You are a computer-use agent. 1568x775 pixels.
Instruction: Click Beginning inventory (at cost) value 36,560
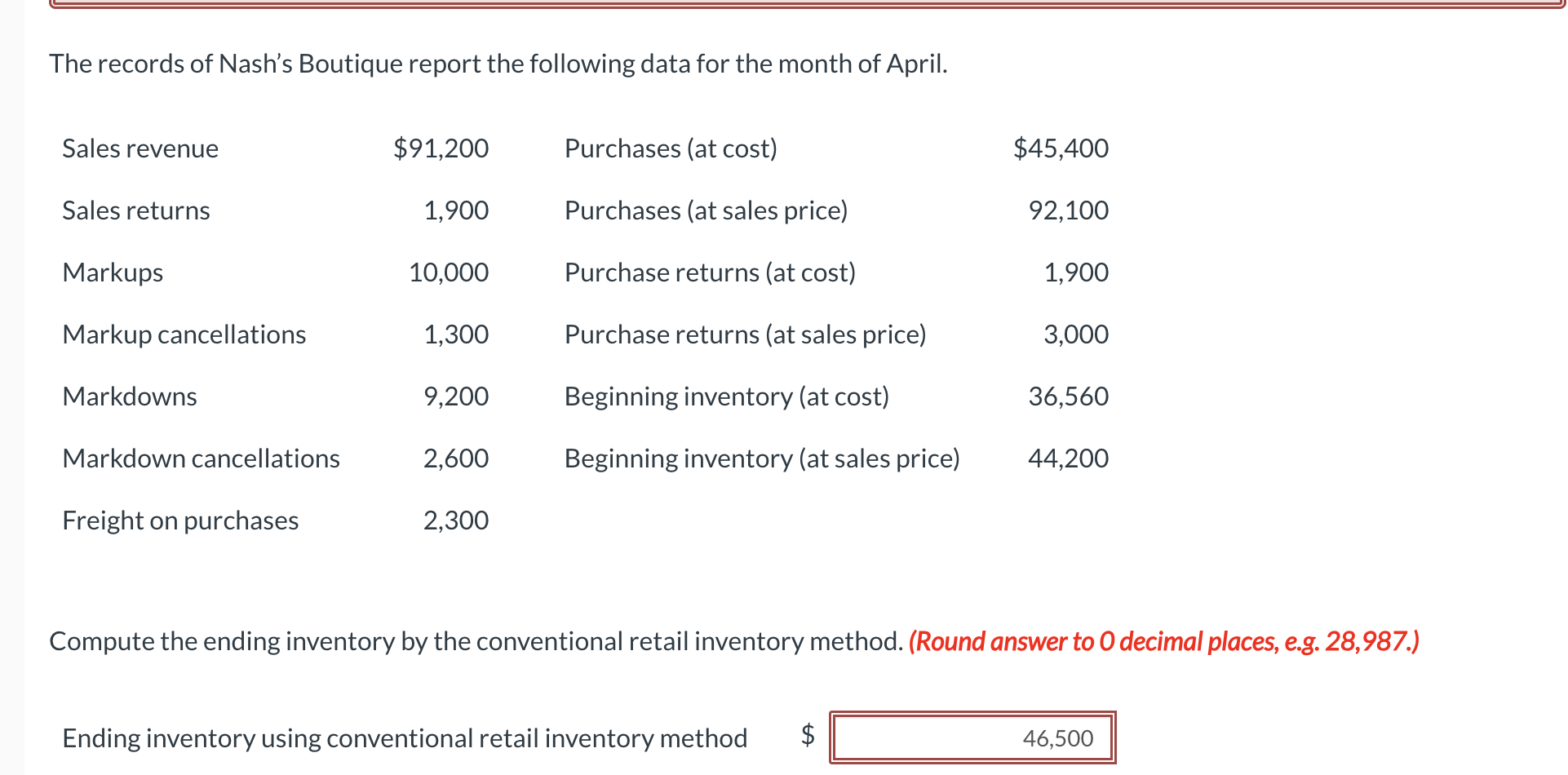point(1067,396)
